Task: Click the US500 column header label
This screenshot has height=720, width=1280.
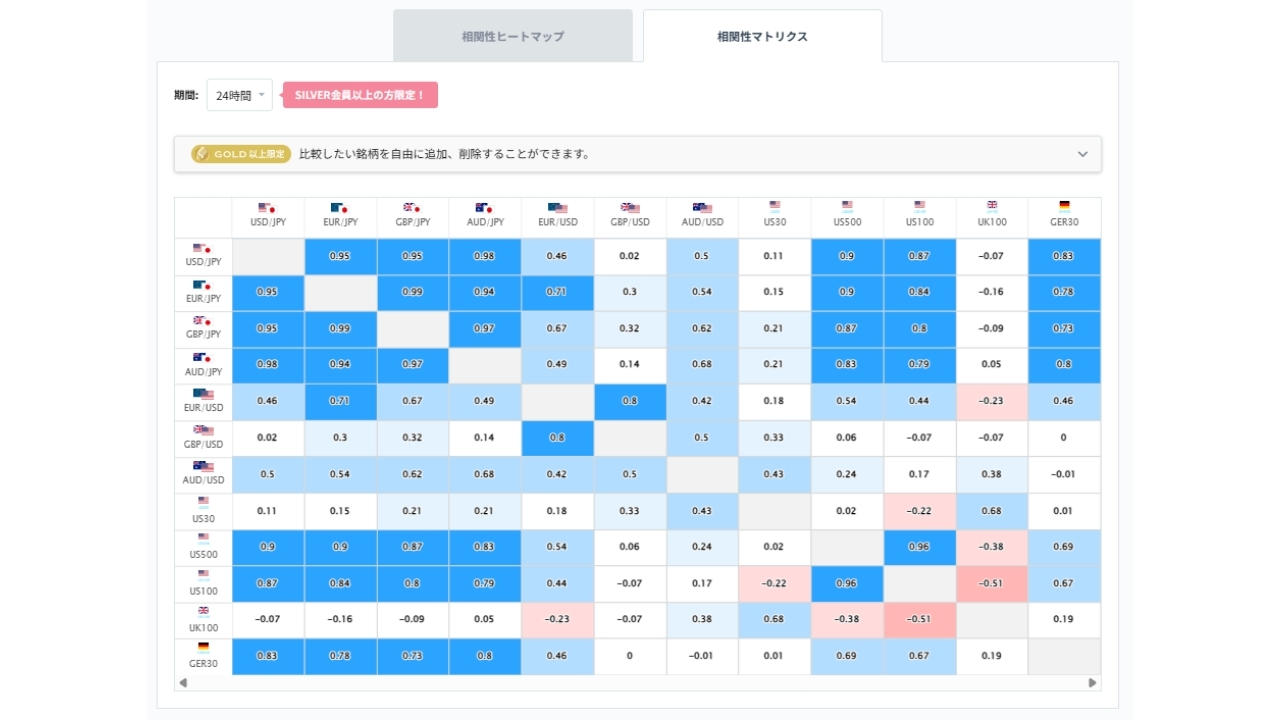Action: click(847, 222)
